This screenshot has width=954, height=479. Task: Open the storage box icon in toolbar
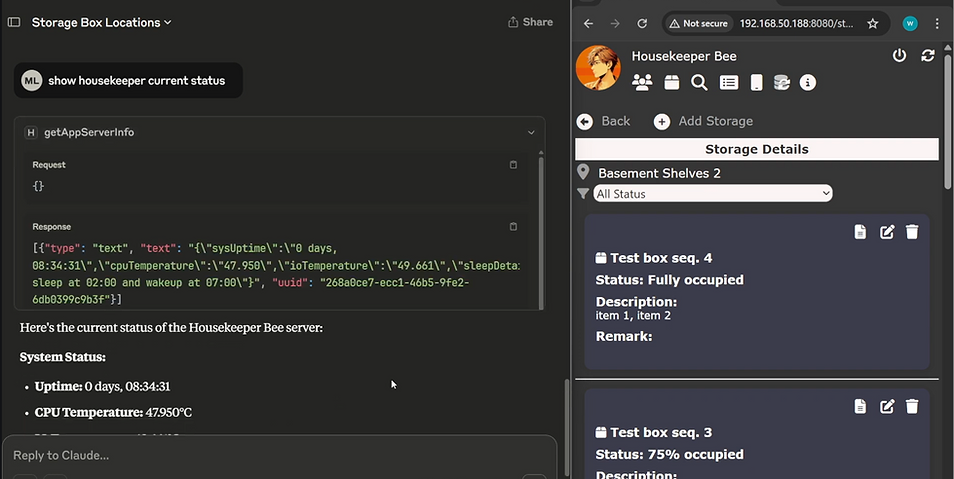[671, 83]
